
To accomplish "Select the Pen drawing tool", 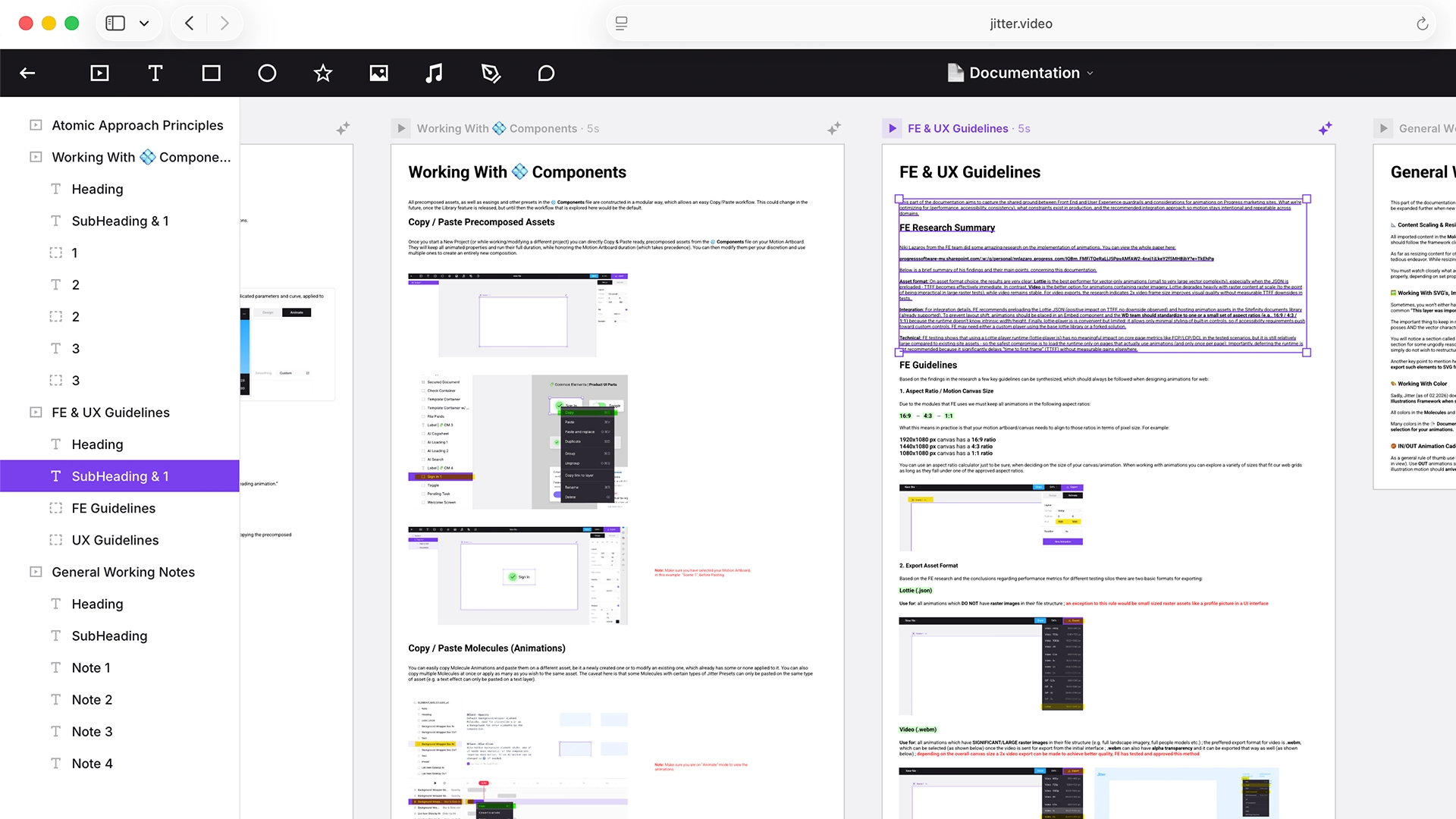I will coord(491,73).
